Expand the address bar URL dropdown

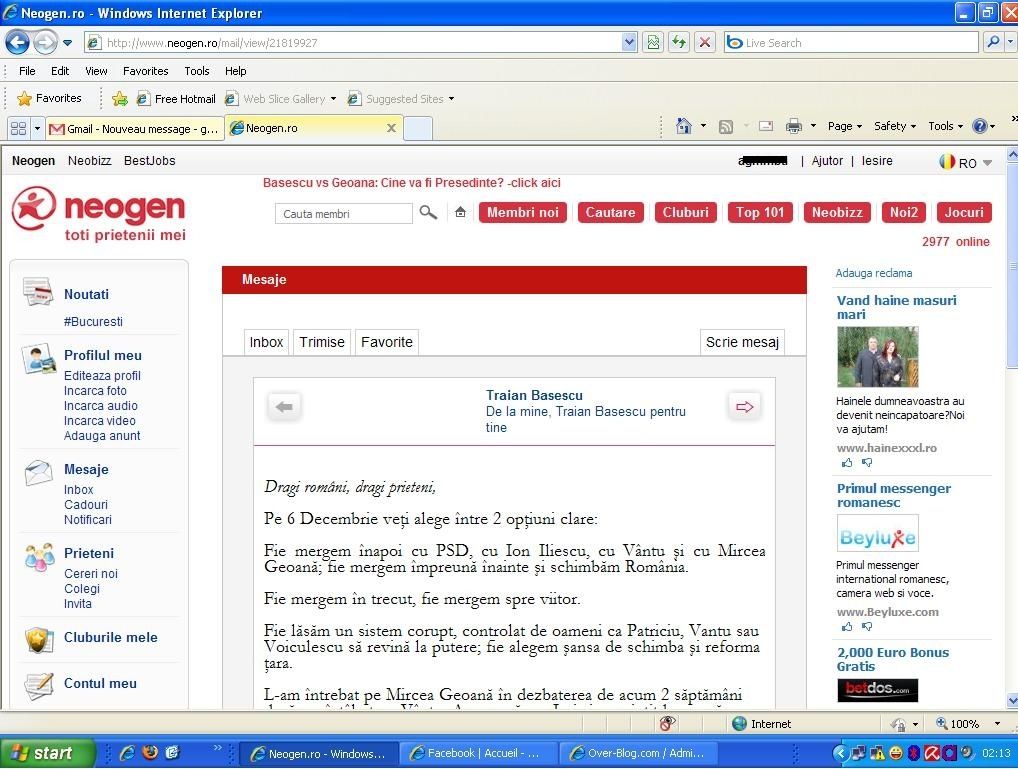[629, 43]
